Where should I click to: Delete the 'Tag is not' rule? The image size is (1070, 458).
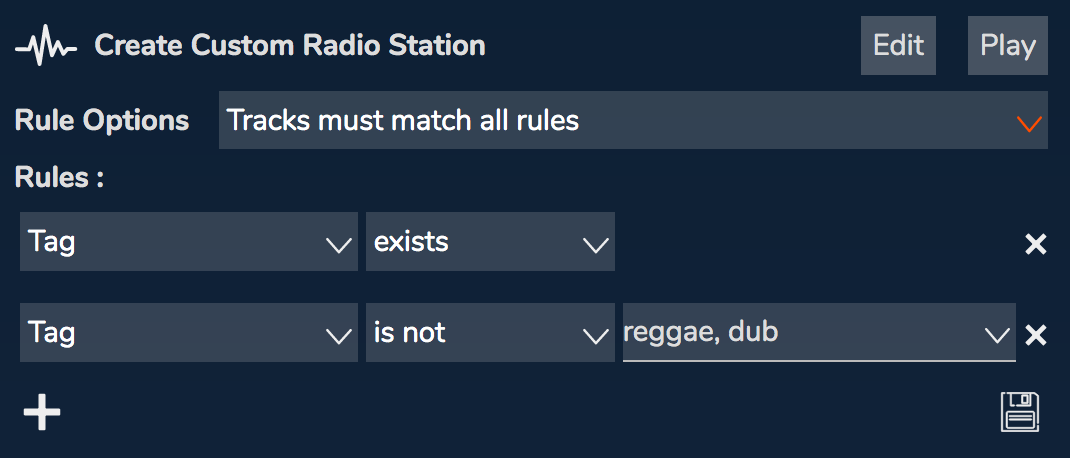point(1036,334)
